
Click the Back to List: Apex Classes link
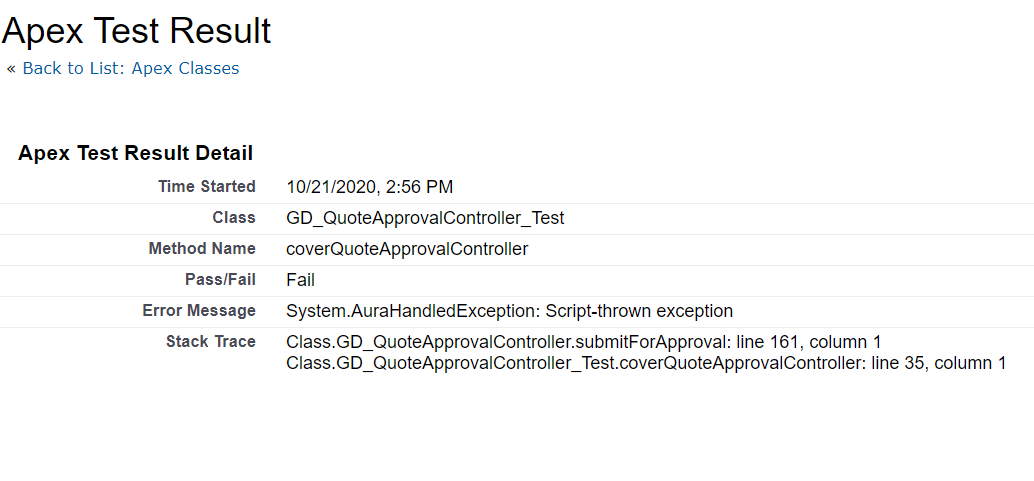click(x=131, y=69)
